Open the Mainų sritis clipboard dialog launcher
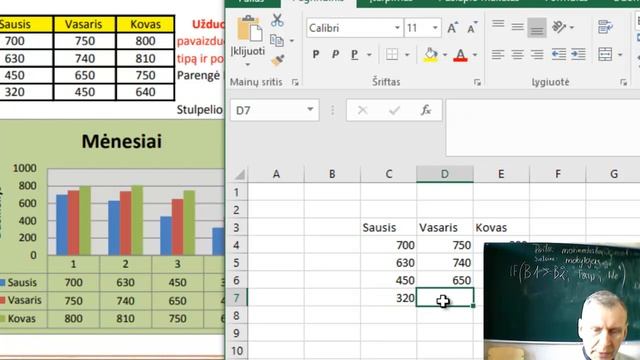640x360 pixels. tap(295, 82)
